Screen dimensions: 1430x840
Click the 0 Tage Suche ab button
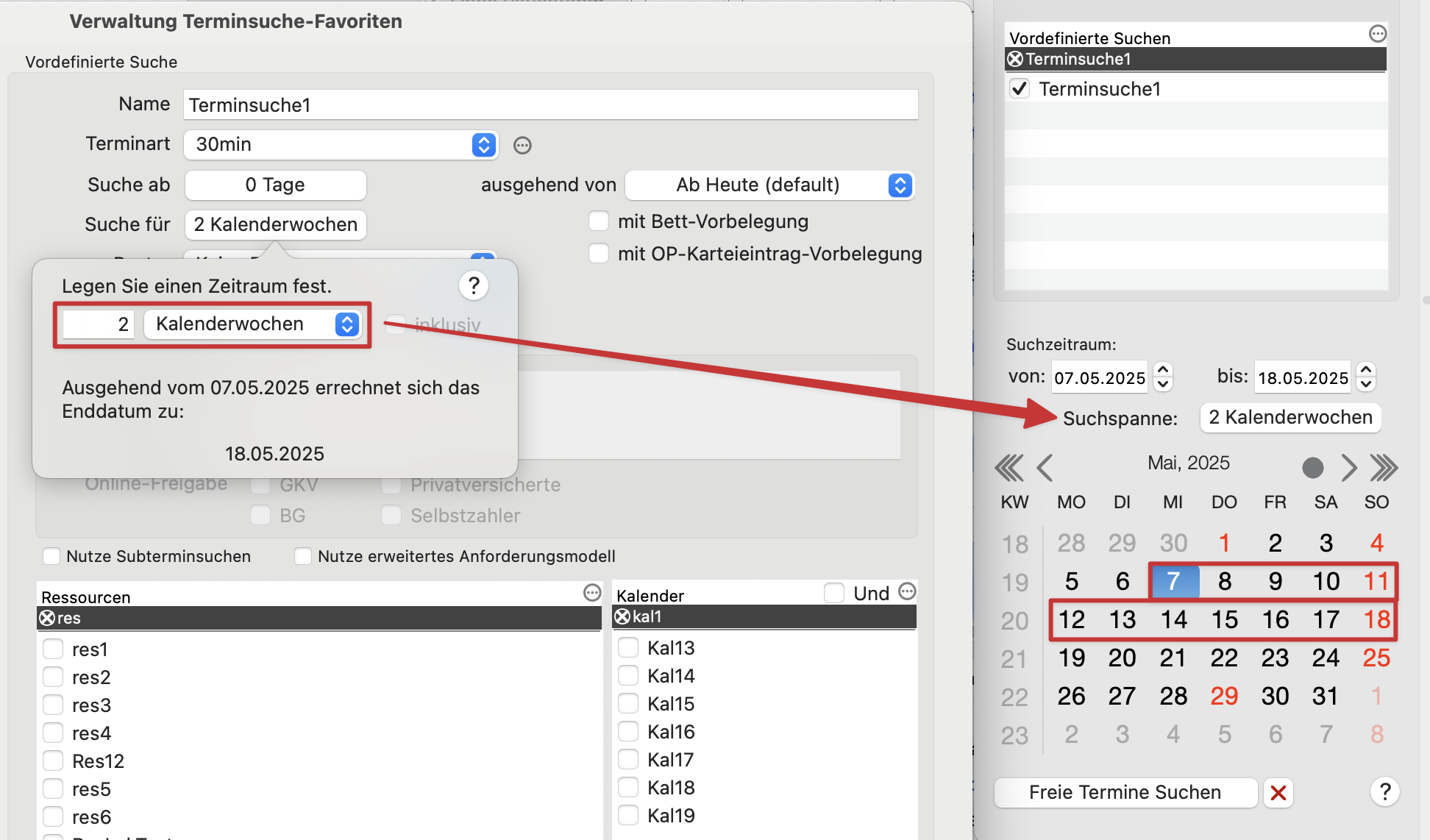pyautogui.click(x=276, y=185)
